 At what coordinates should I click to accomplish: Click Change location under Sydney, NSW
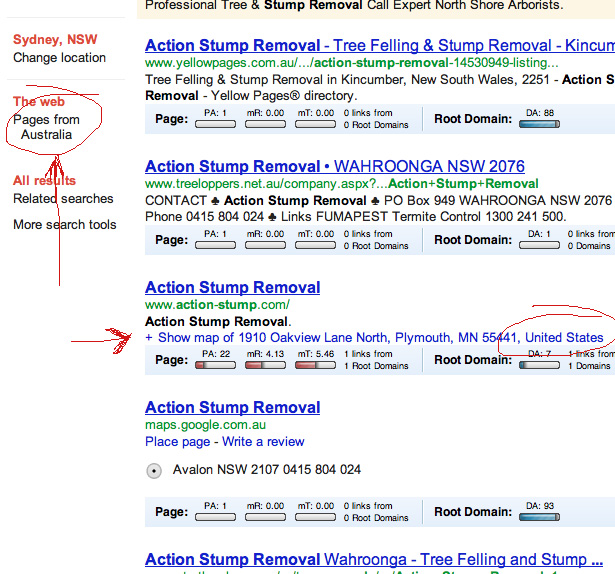point(59,58)
